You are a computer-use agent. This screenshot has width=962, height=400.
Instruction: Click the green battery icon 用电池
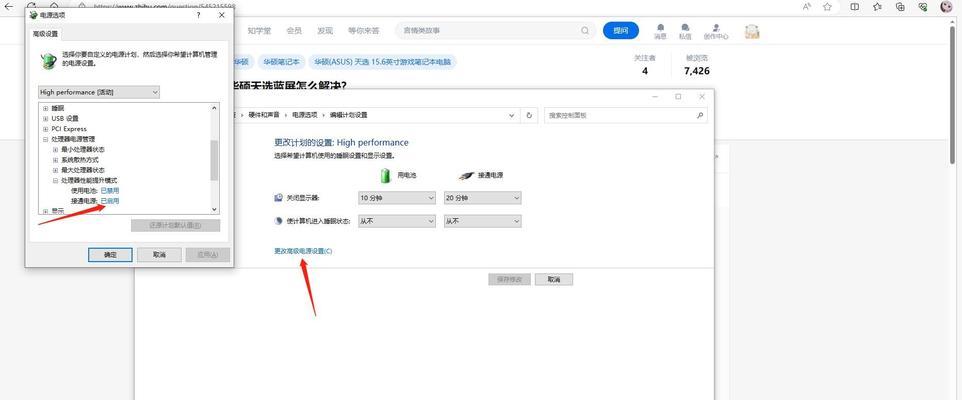click(x=385, y=175)
